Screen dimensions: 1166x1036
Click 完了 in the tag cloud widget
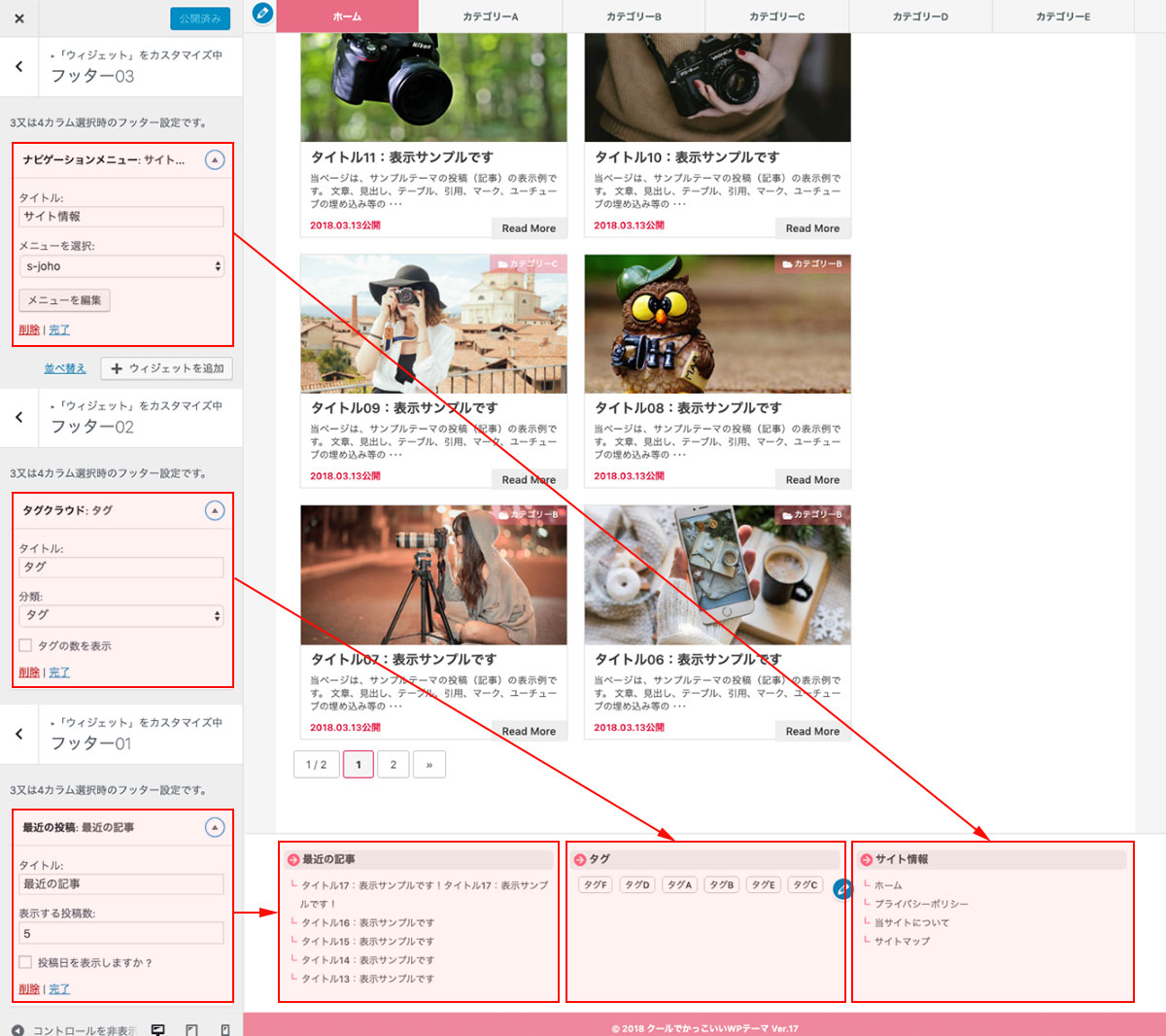pos(59,672)
